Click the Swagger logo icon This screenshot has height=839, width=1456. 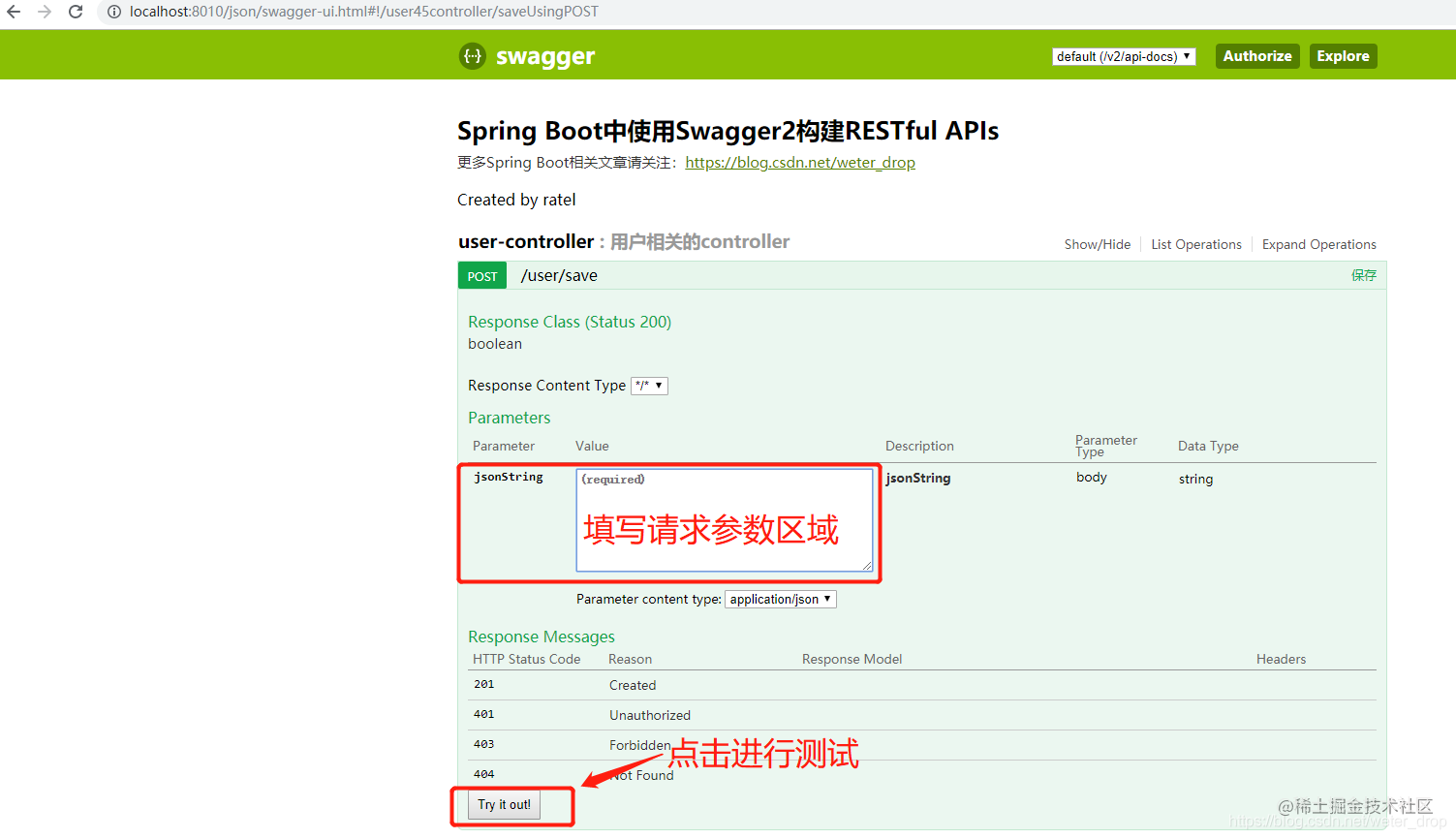pos(472,55)
